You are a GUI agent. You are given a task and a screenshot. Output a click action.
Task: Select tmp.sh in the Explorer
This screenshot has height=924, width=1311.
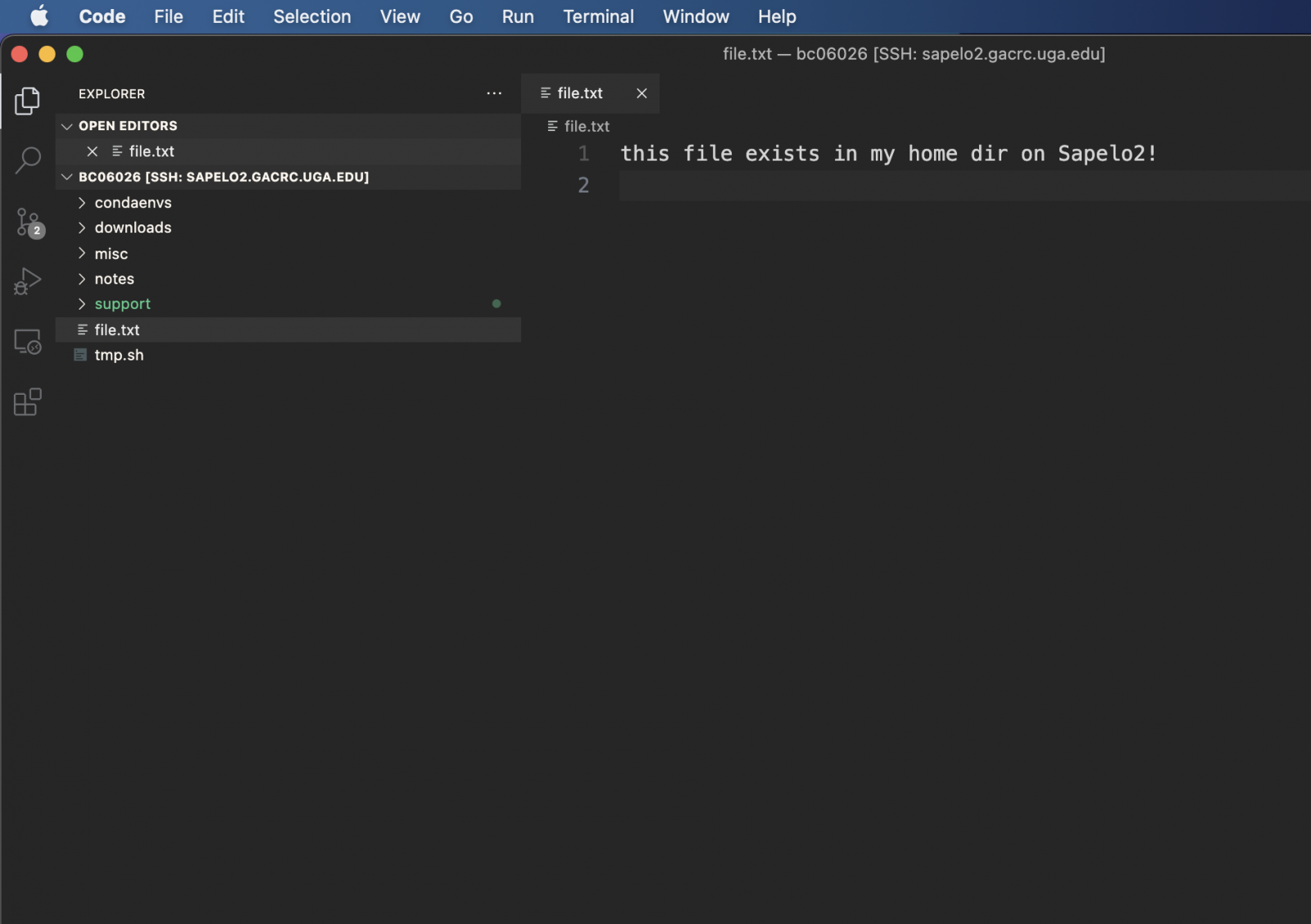119,355
